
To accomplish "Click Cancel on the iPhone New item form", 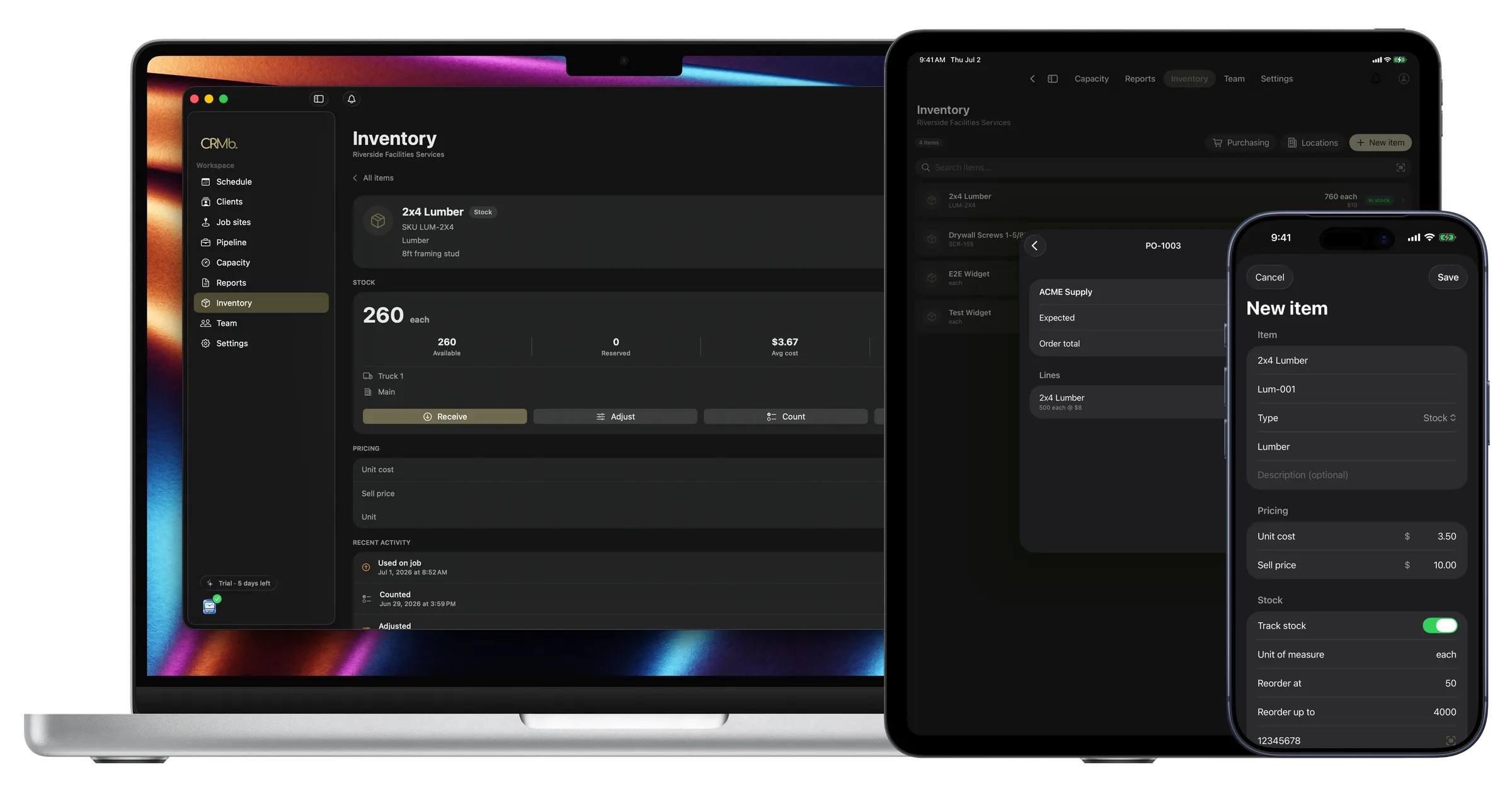I will tap(1269, 277).
